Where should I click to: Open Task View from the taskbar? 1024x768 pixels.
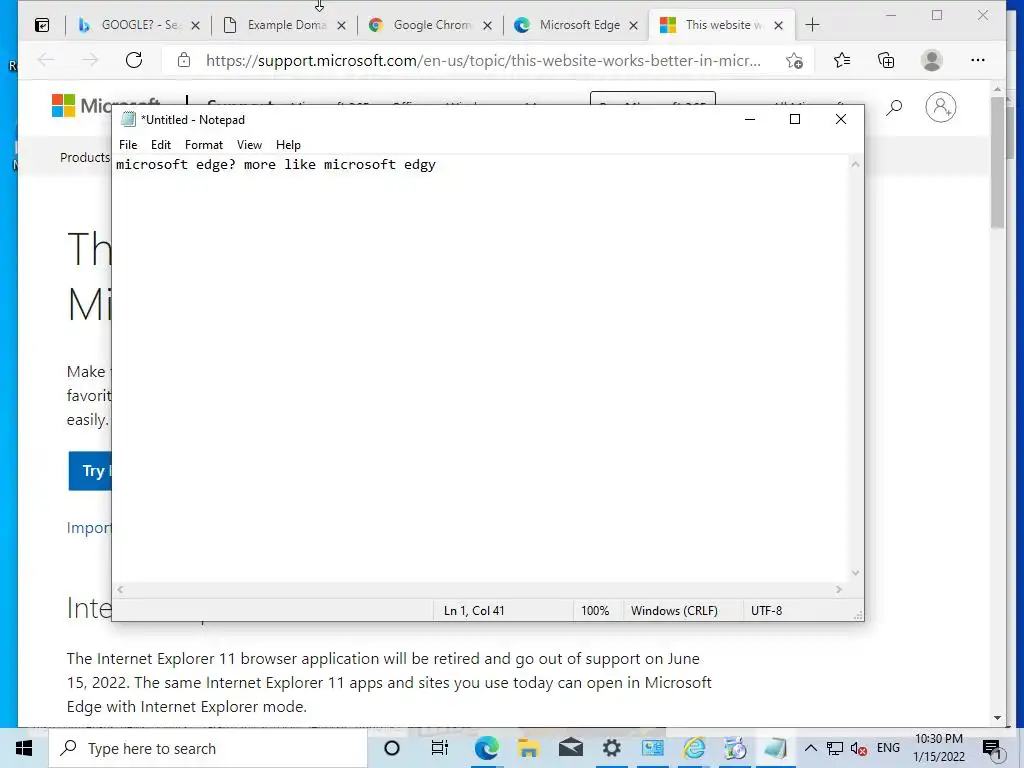[x=440, y=748]
